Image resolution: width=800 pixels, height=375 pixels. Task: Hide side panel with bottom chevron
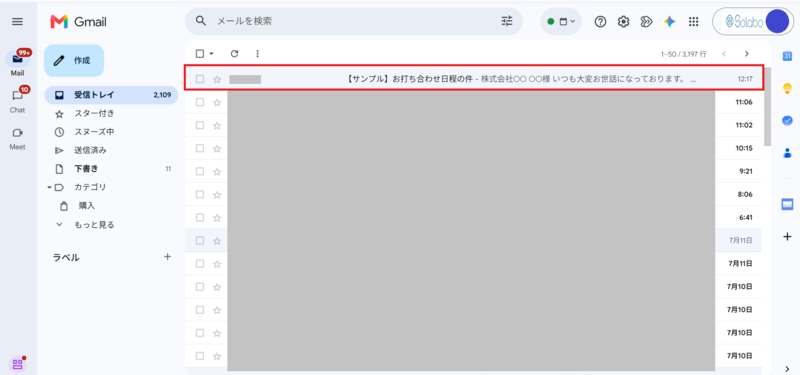point(787,368)
